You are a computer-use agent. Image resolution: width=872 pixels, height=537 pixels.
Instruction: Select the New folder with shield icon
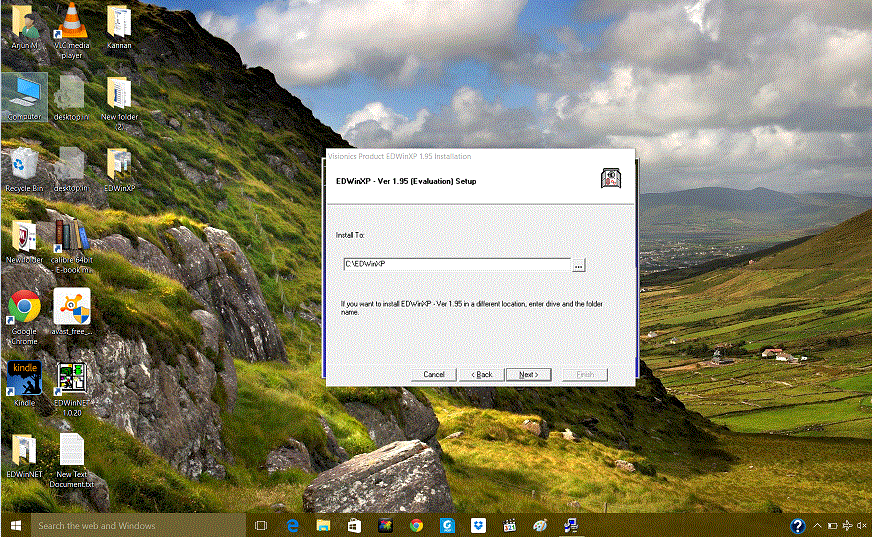(24, 242)
